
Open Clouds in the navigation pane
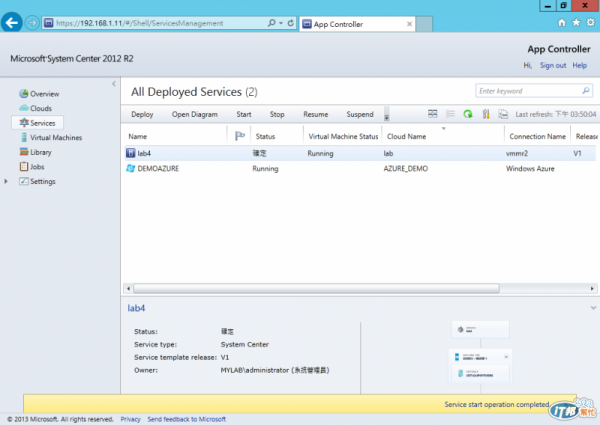[36, 108]
